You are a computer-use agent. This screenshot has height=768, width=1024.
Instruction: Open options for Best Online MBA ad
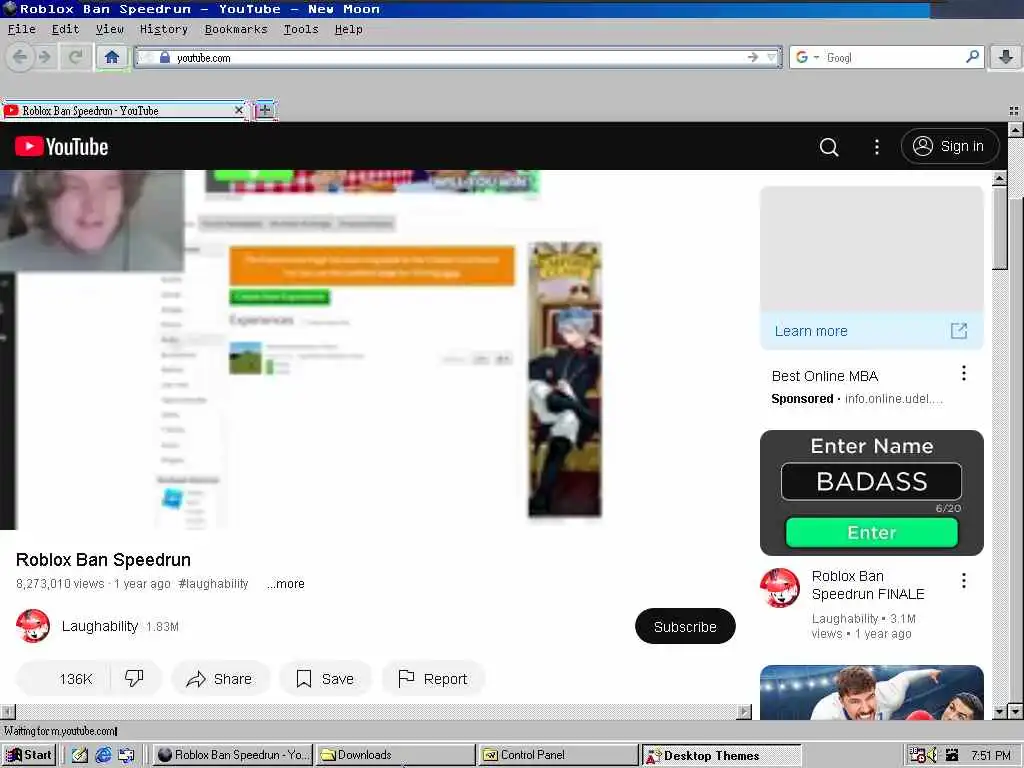[964, 373]
